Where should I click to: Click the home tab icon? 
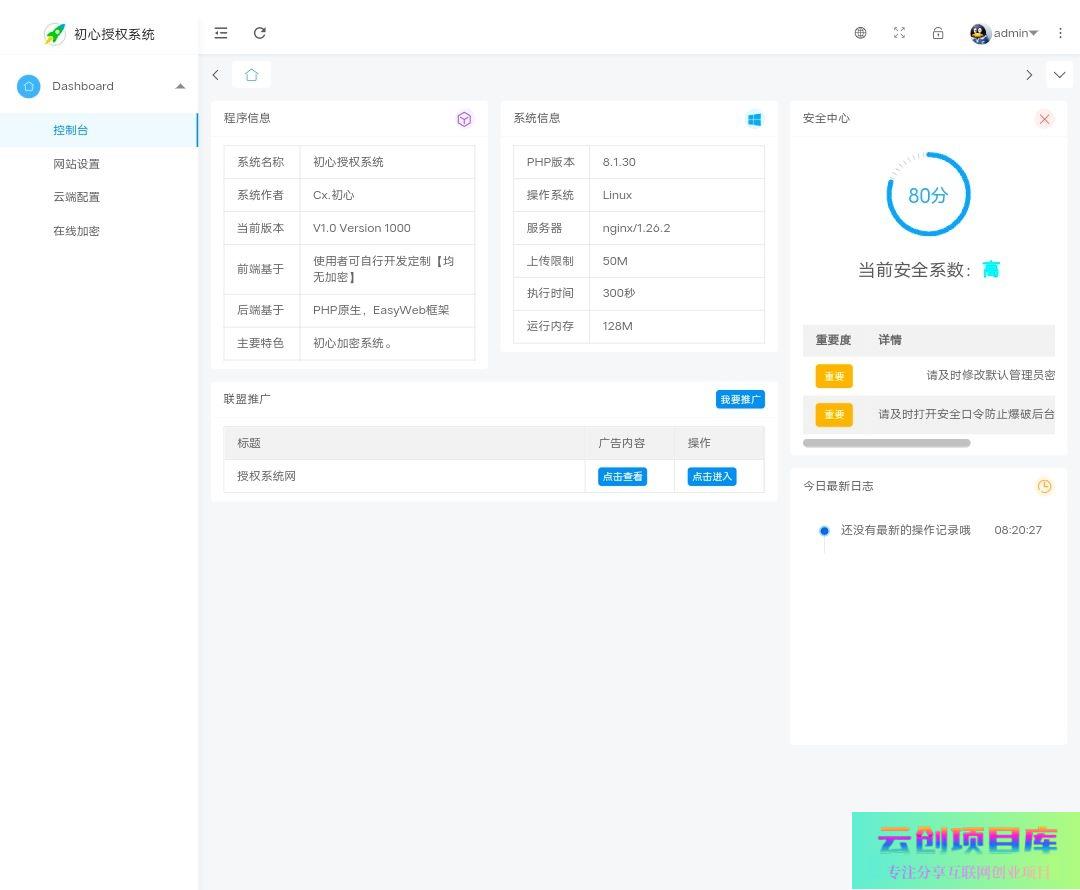pos(251,75)
